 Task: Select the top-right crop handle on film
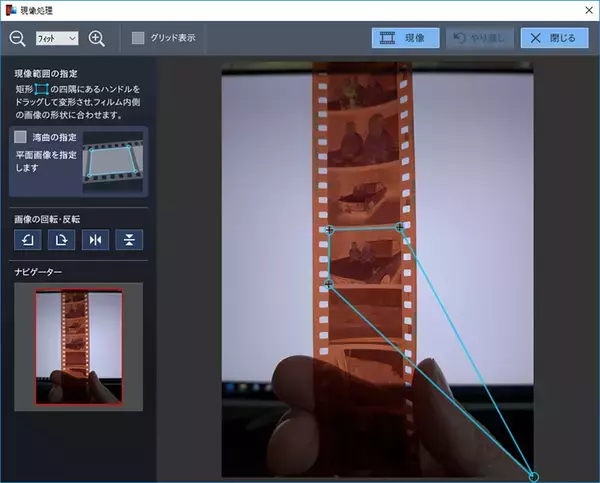point(400,228)
